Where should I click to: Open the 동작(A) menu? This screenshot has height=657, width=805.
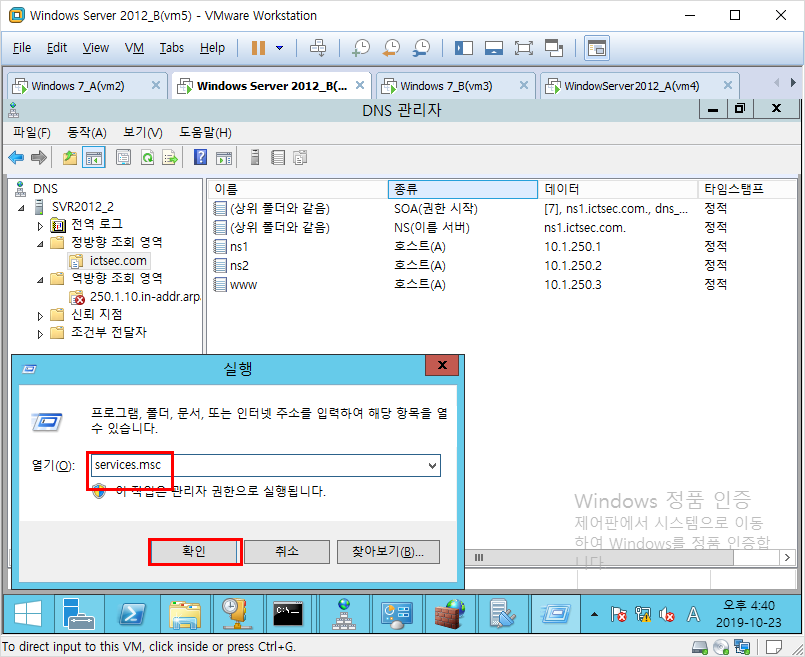tap(87, 133)
